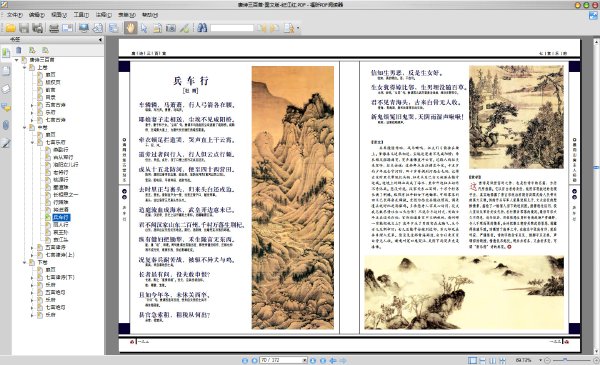Open the menu left of 帮助
The image size is (600, 365).
[127, 15]
